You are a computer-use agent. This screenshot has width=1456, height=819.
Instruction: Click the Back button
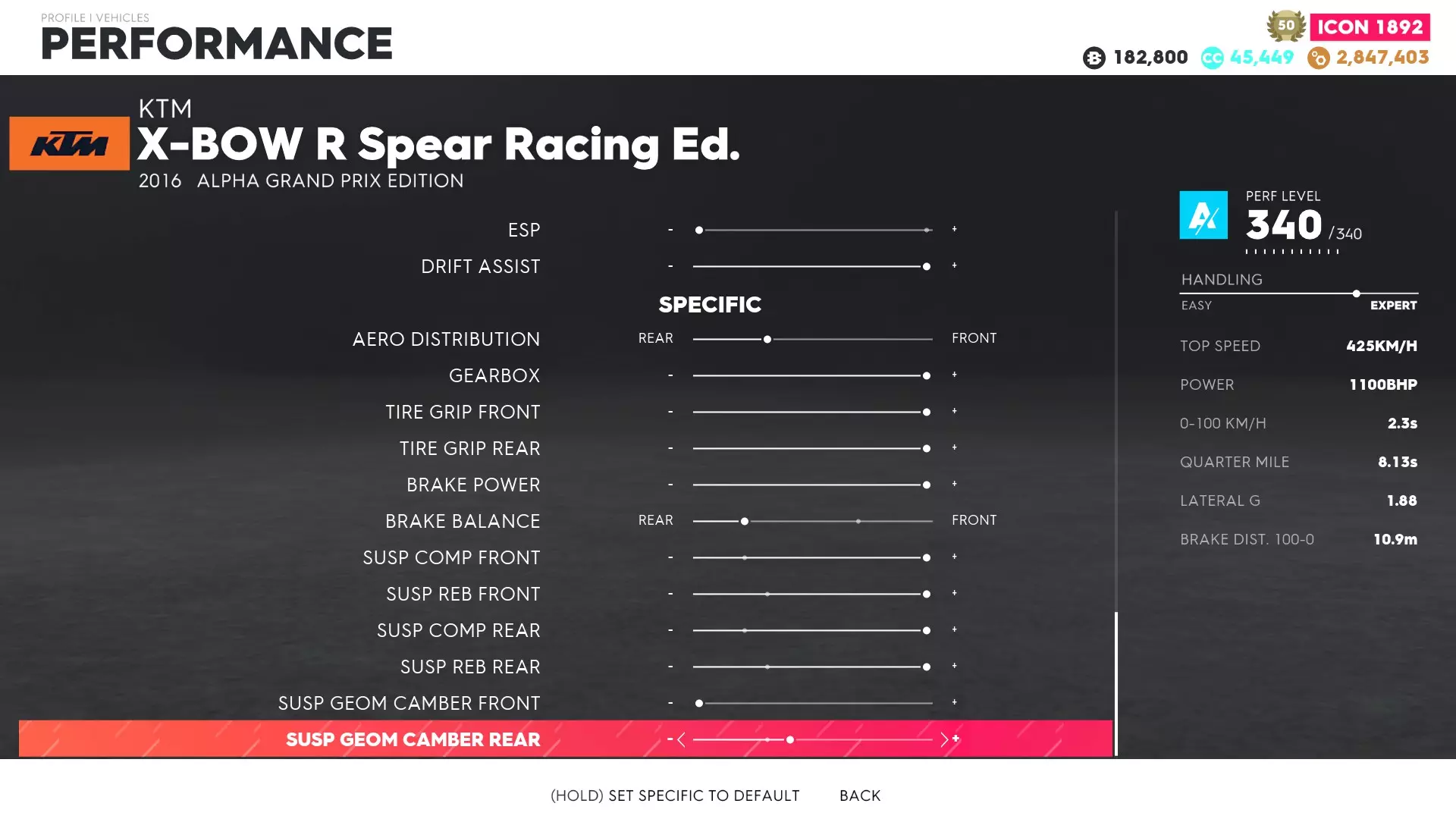(x=860, y=795)
